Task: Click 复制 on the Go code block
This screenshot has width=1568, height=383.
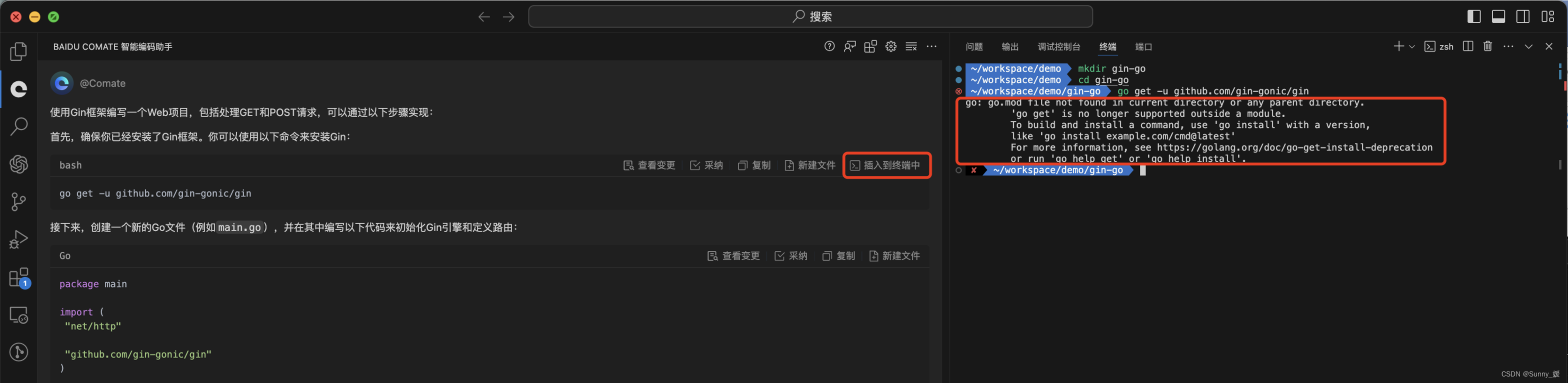Action: 839,255
